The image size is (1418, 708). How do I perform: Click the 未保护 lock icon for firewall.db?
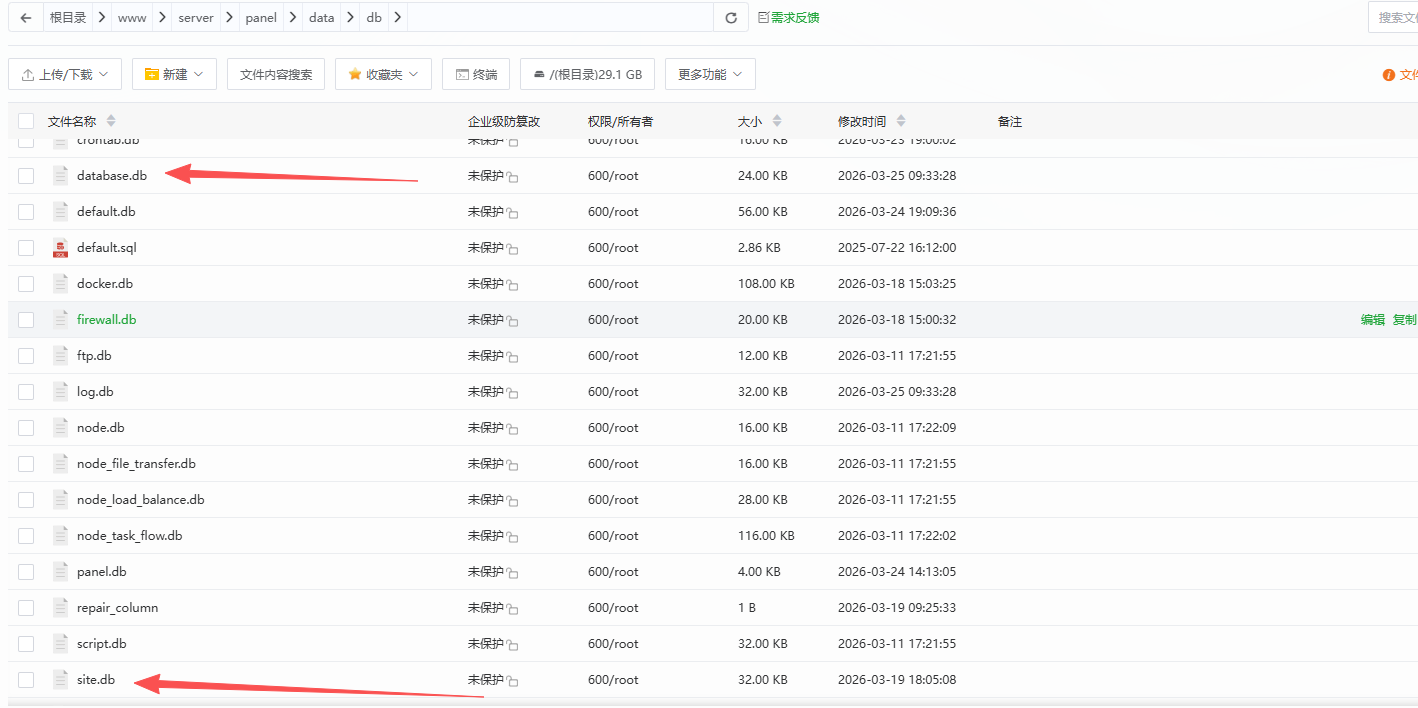click(511, 319)
